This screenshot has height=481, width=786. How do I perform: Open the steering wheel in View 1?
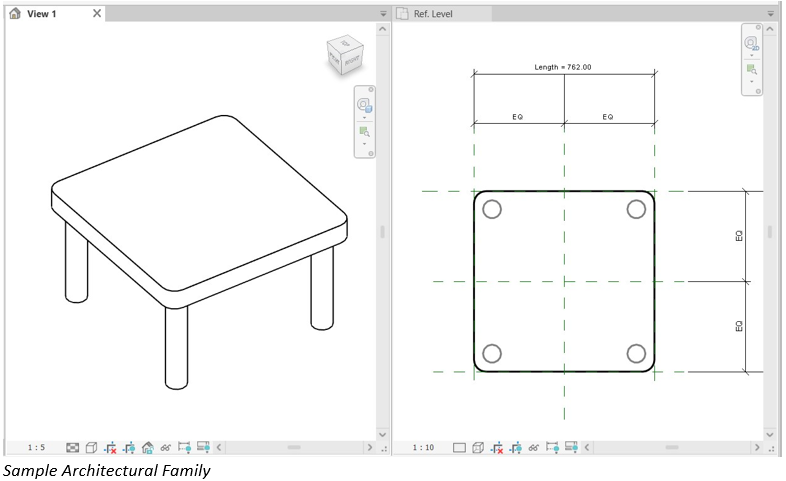tap(363, 105)
